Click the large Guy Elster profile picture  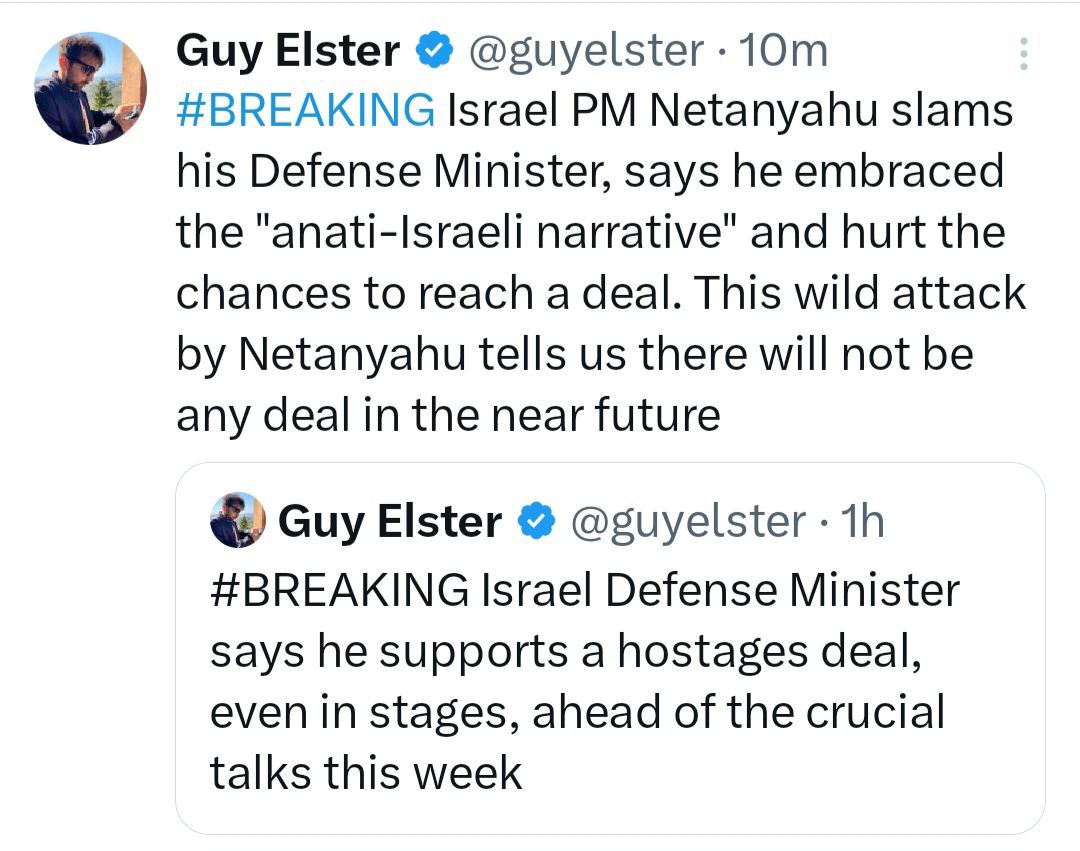coord(91,88)
